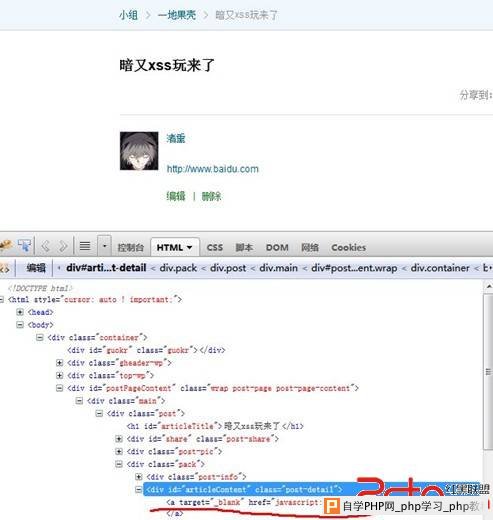Open the Cookies tab
493x520 pixels.
tap(349, 247)
